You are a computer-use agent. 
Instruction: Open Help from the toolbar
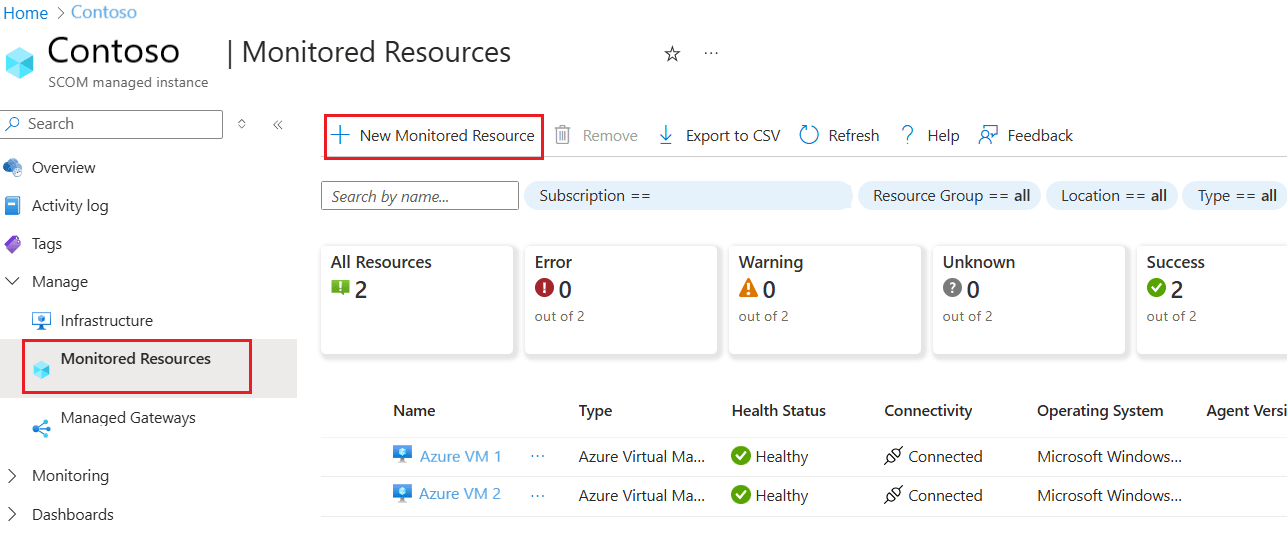click(930, 135)
